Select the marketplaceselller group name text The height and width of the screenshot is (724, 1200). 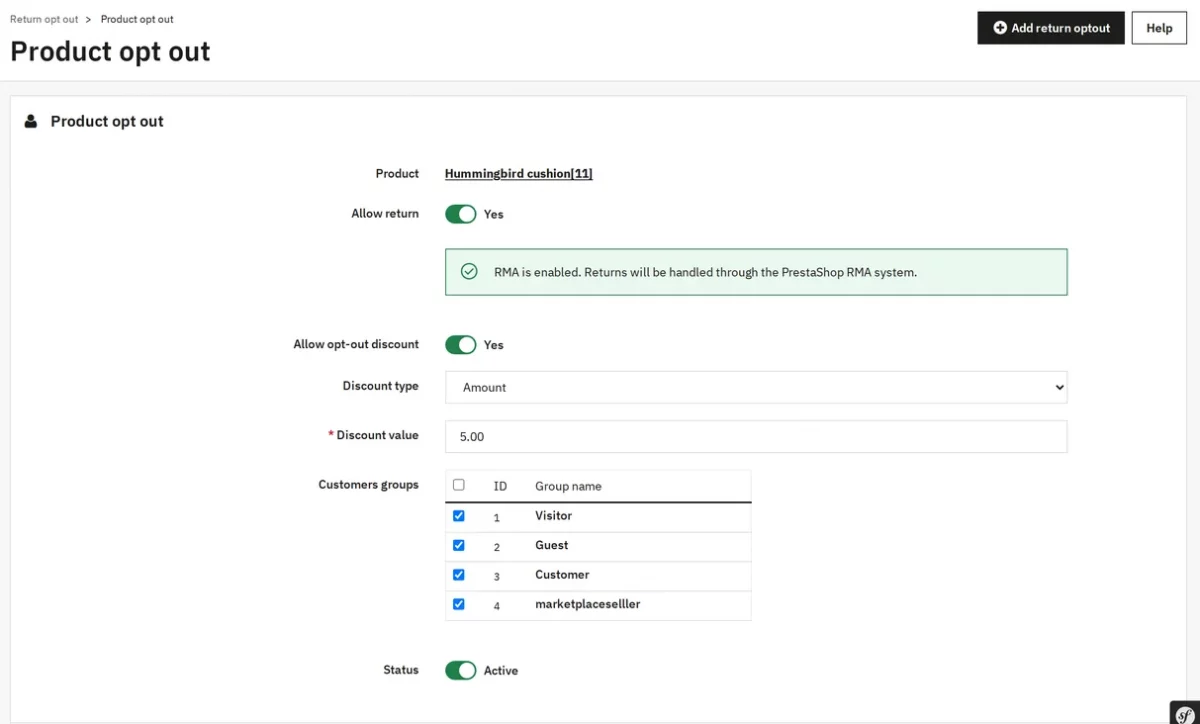point(587,604)
